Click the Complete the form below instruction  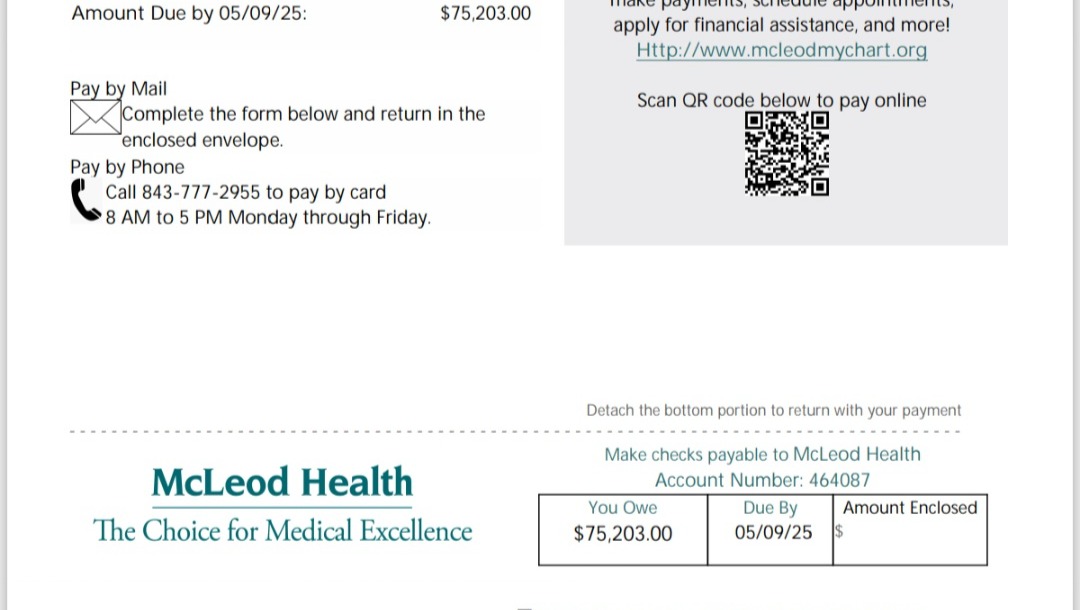(x=304, y=127)
